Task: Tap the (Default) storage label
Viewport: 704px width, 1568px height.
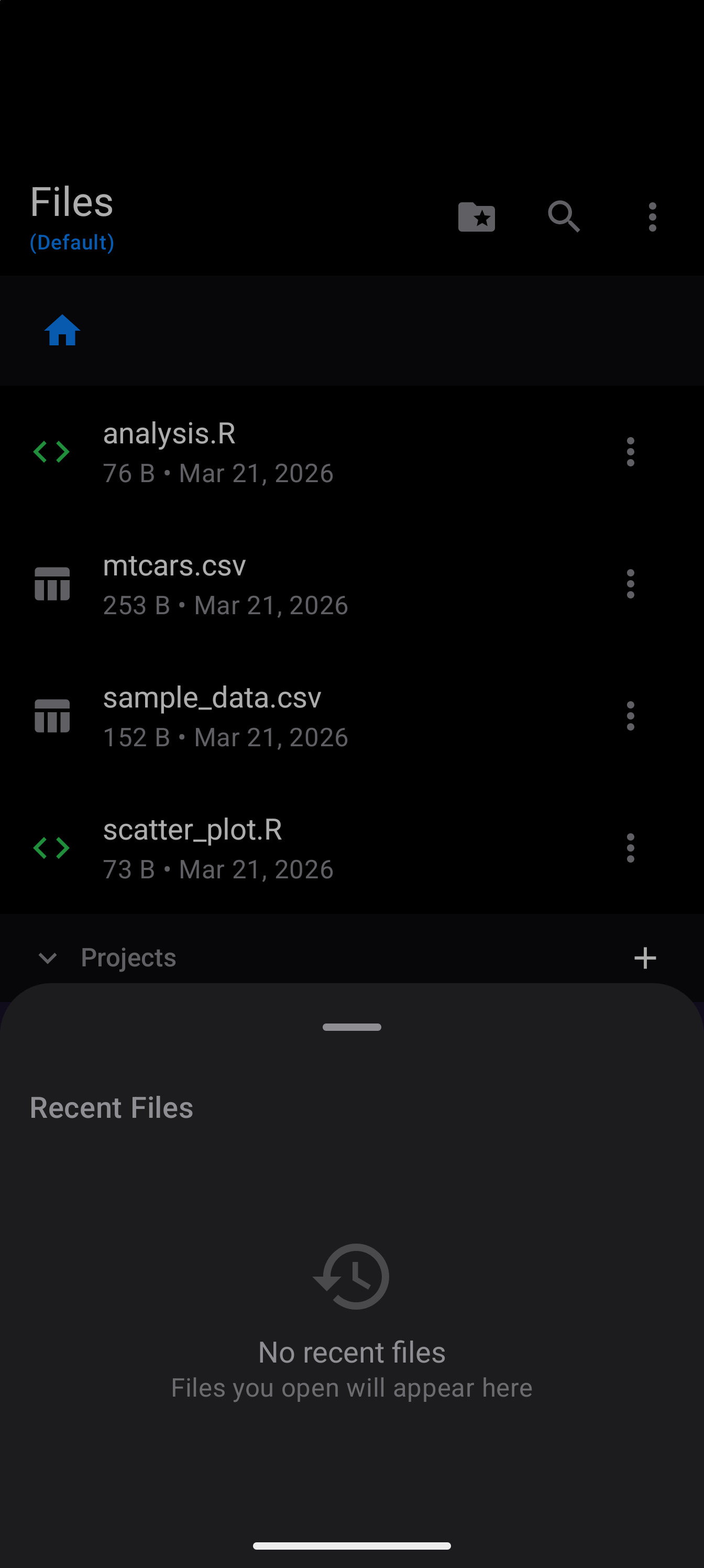Action: (x=72, y=242)
